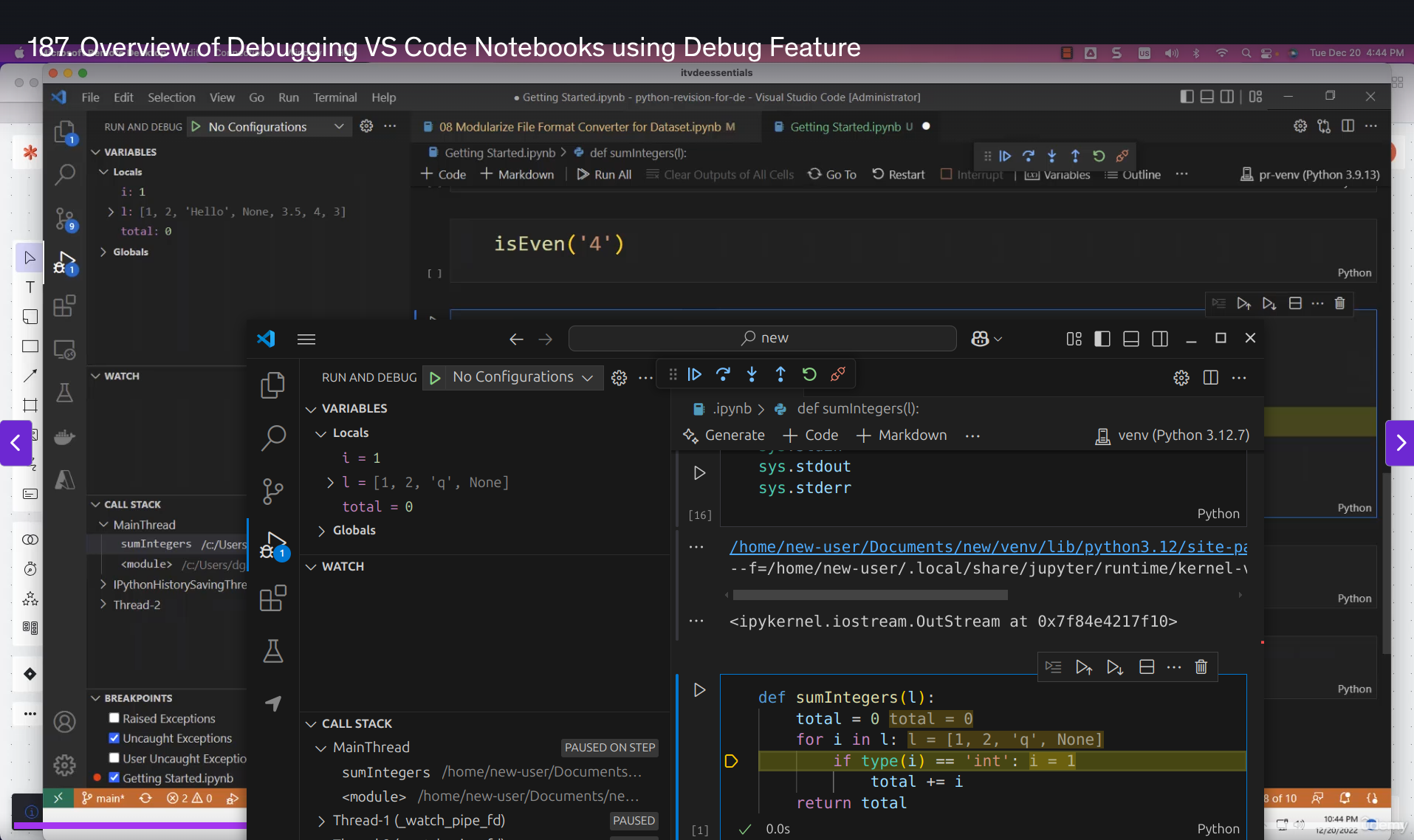Click Step Out in front window debug toolbar
The width and height of the screenshot is (1414, 840).
click(780, 374)
